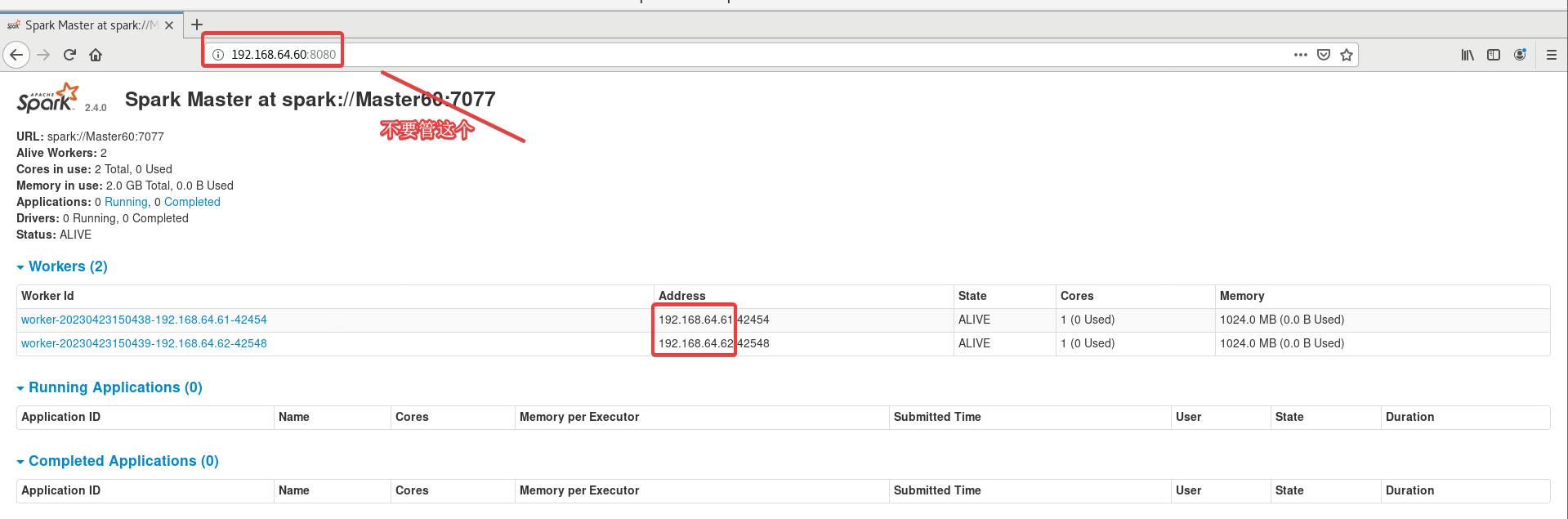The width and height of the screenshot is (1568, 519).
Task: Collapse the Completed Applications (0) section
Action: pos(118,461)
